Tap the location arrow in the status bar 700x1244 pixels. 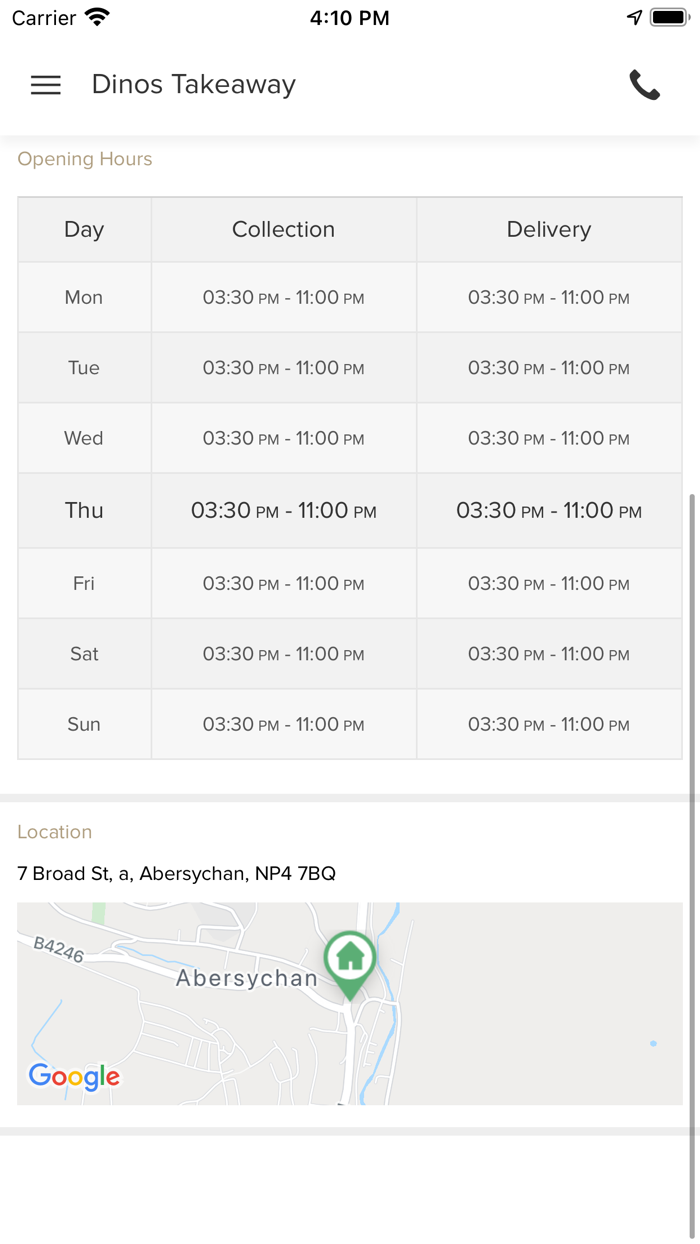634,17
